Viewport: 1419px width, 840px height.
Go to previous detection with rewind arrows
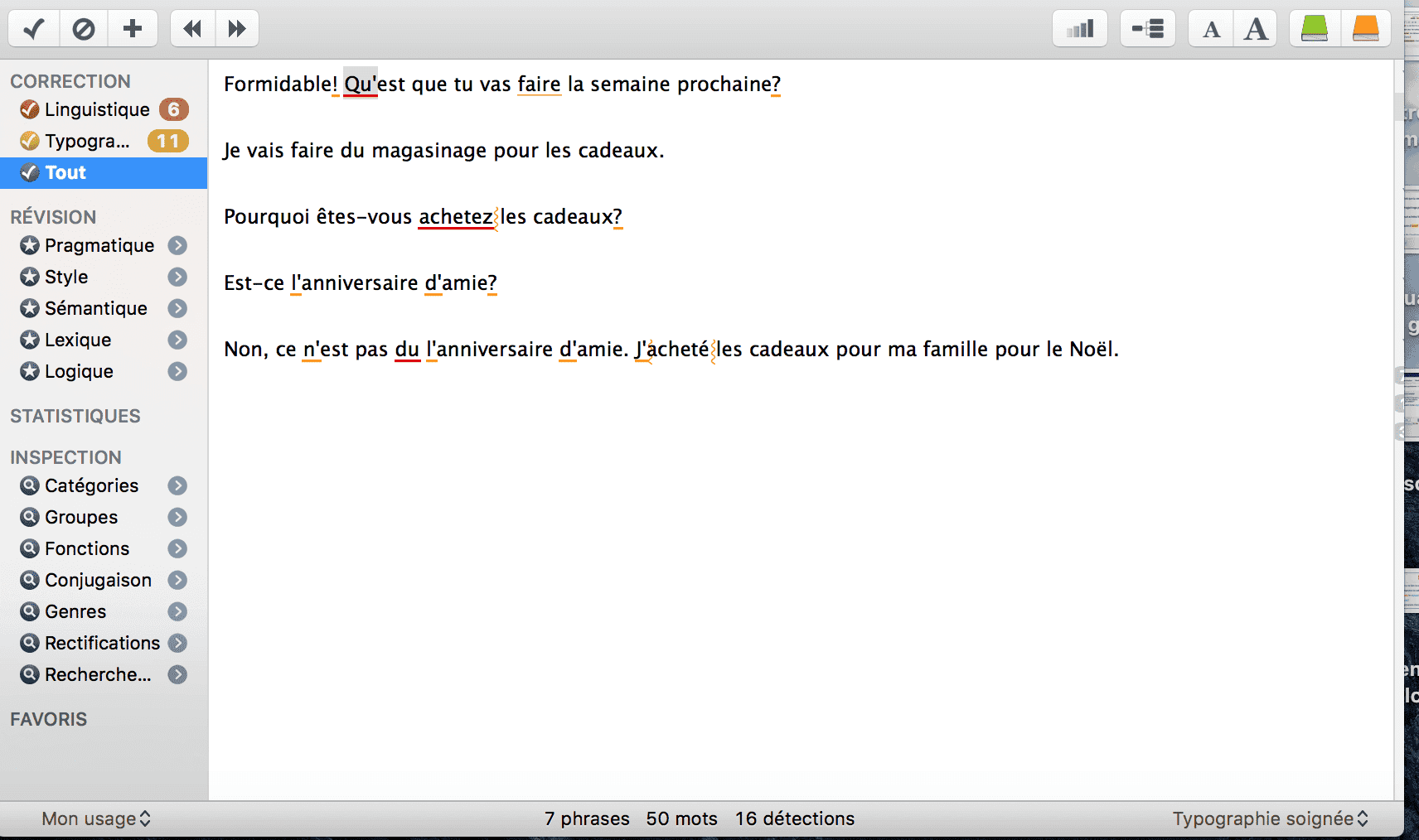192,29
